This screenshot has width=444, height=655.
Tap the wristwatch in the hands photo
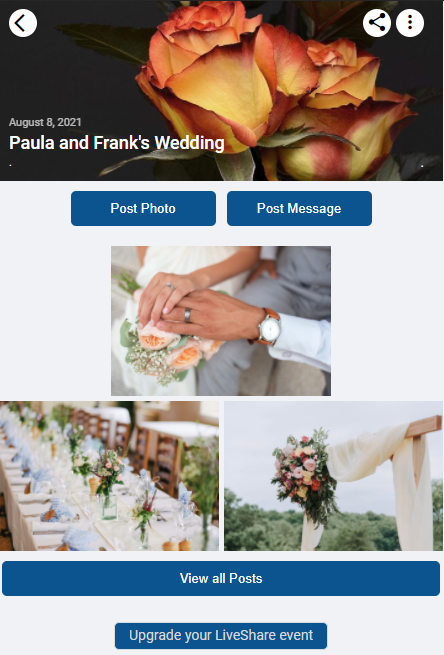click(267, 327)
